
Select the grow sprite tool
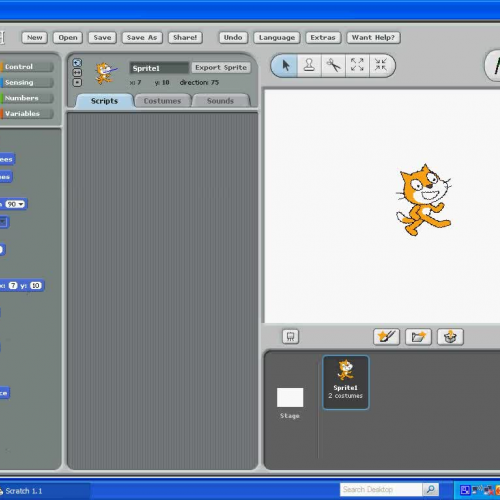point(357,66)
